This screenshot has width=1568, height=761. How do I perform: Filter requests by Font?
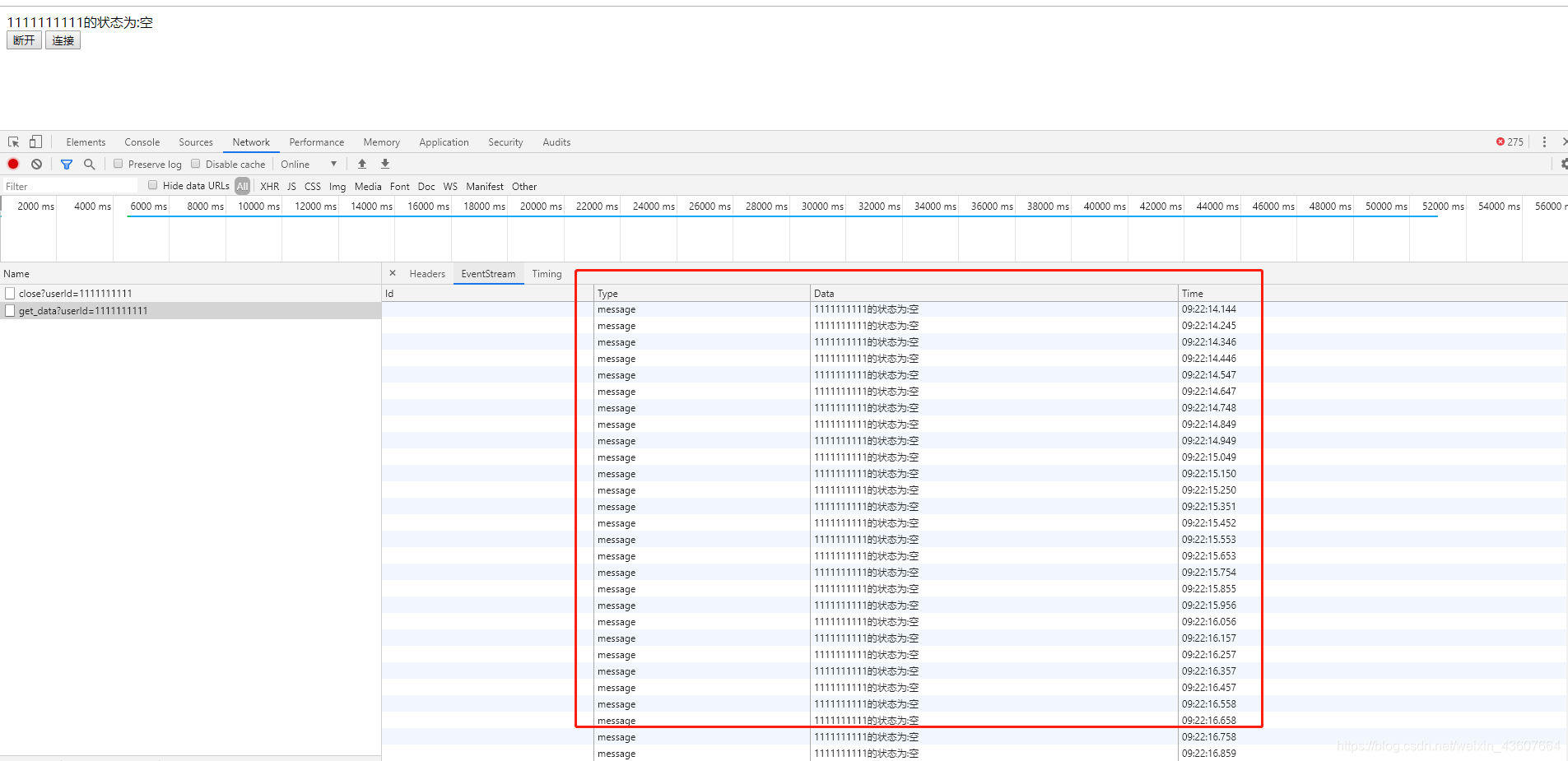(x=400, y=187)
